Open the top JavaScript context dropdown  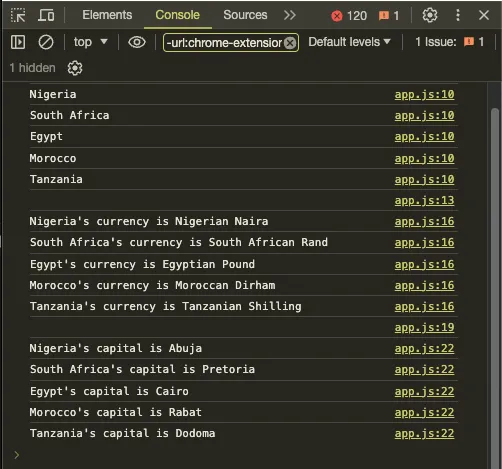(90, 42)
